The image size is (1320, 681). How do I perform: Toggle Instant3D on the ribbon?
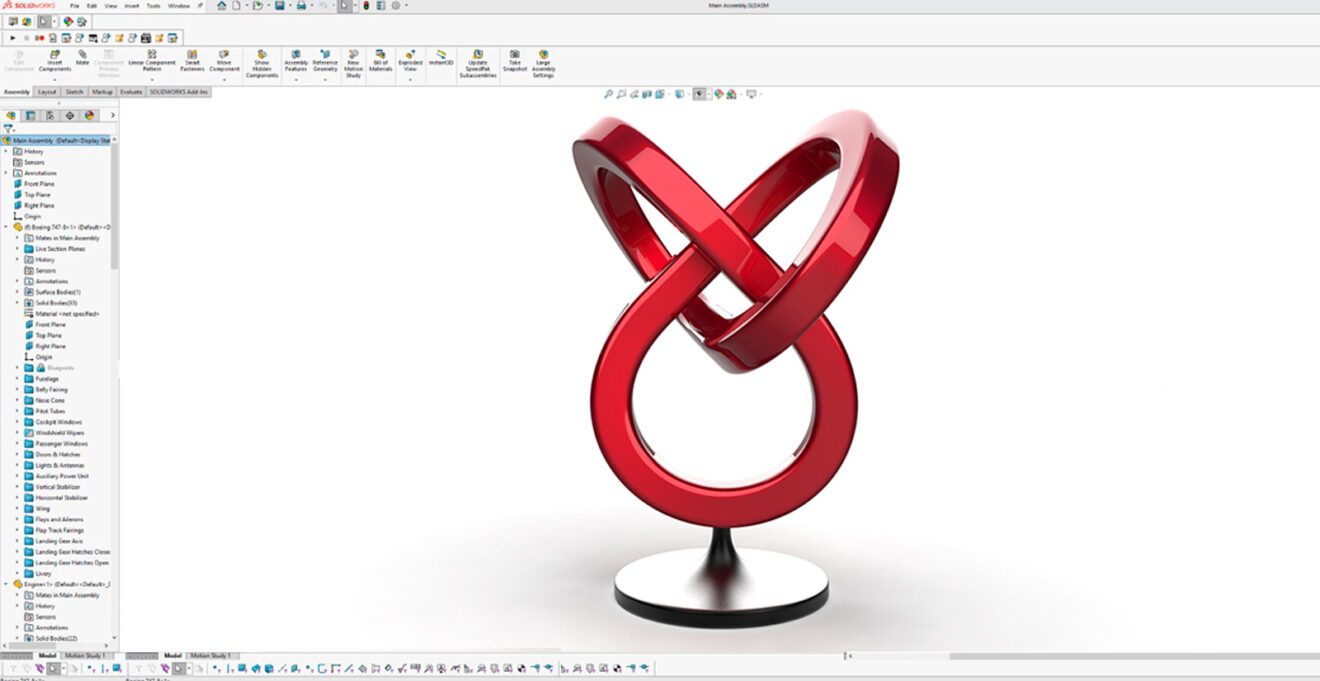[x=439, y=58]
